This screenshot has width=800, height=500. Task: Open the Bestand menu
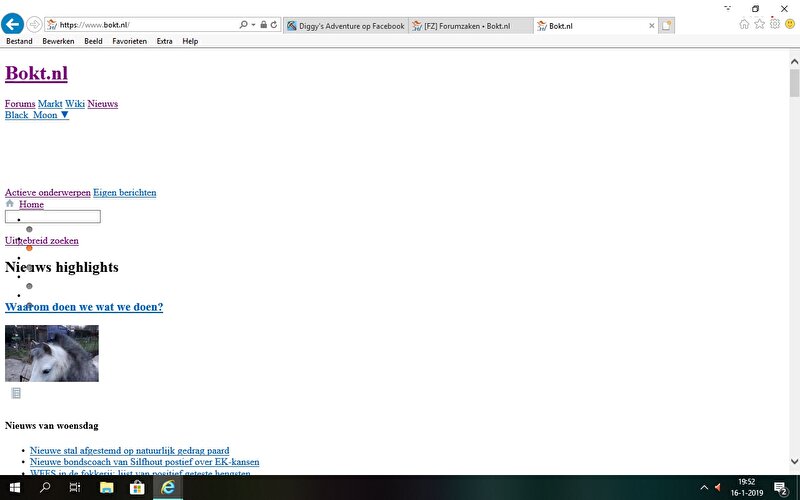click(19, 41)
